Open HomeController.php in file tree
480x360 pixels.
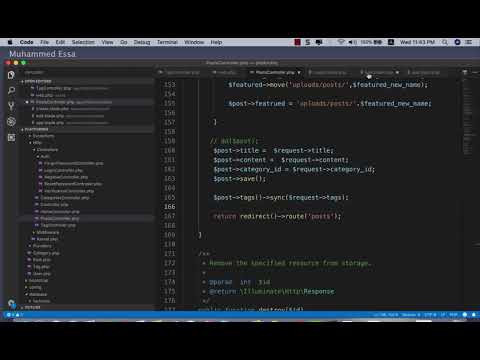(57, 212)
